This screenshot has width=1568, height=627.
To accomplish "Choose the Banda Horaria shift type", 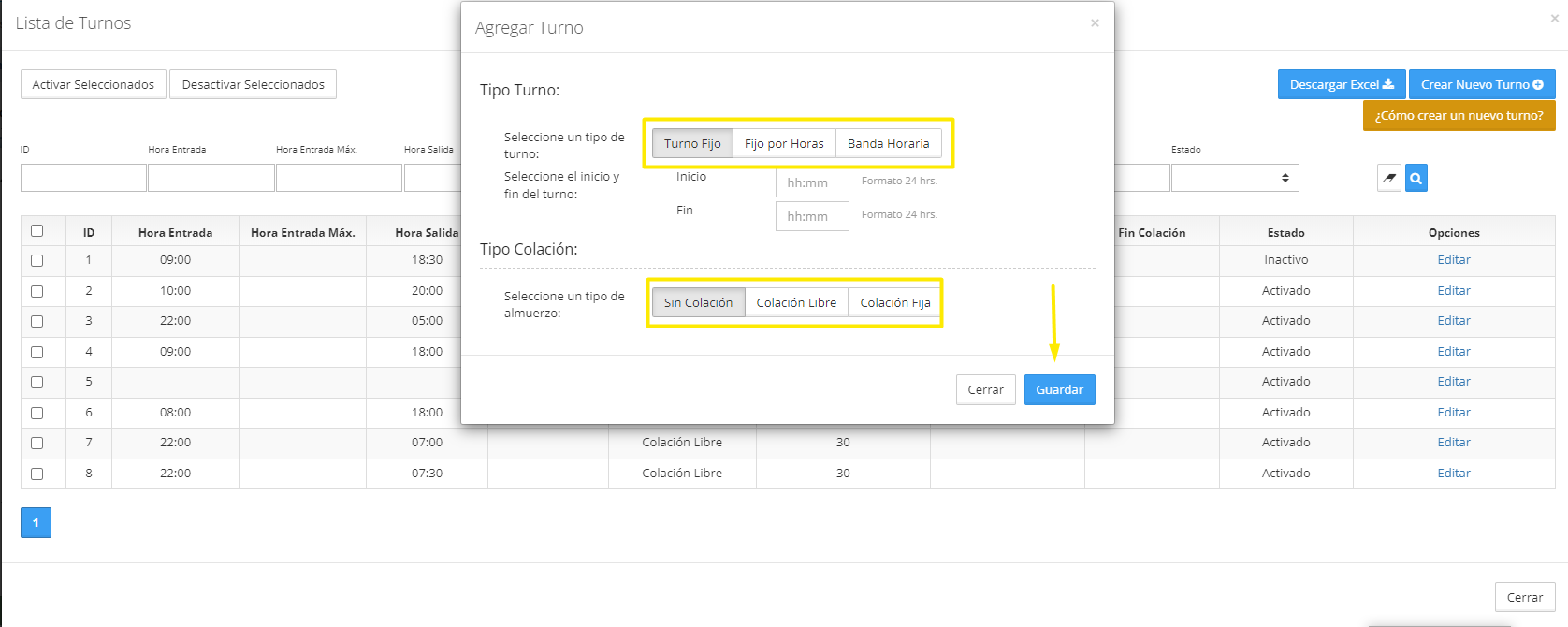I will 888,143.
